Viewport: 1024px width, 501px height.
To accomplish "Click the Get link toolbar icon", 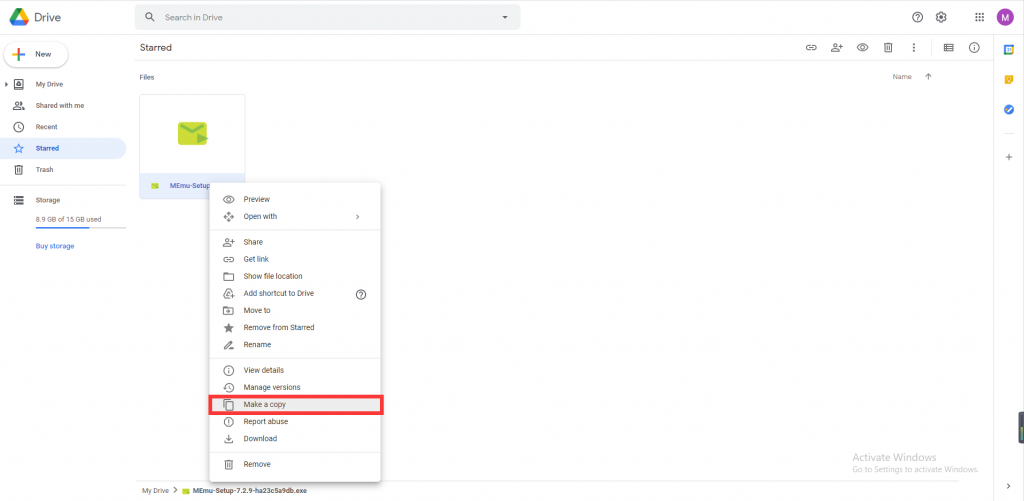I will [x=811, y=48].
